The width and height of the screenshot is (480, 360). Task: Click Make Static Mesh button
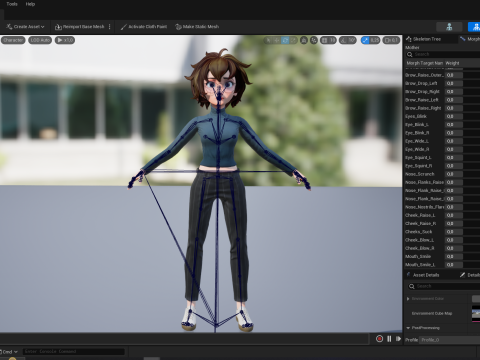point(197,27)
